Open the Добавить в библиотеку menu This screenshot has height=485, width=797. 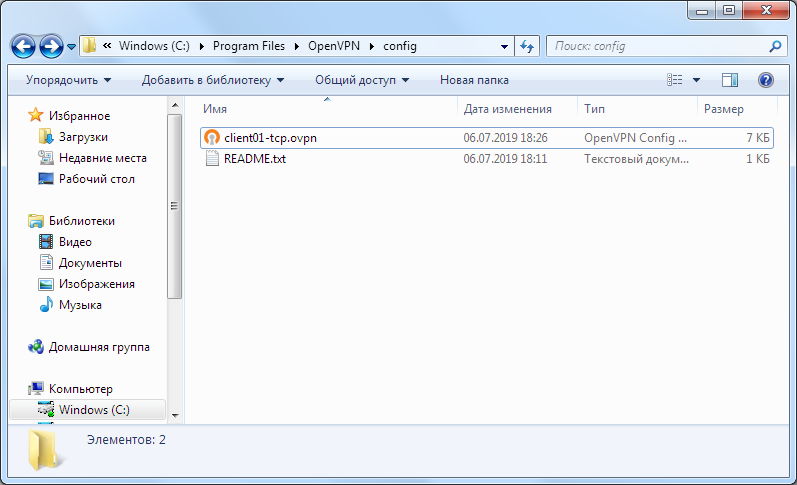pyautogui.click(x=212, y=80)
